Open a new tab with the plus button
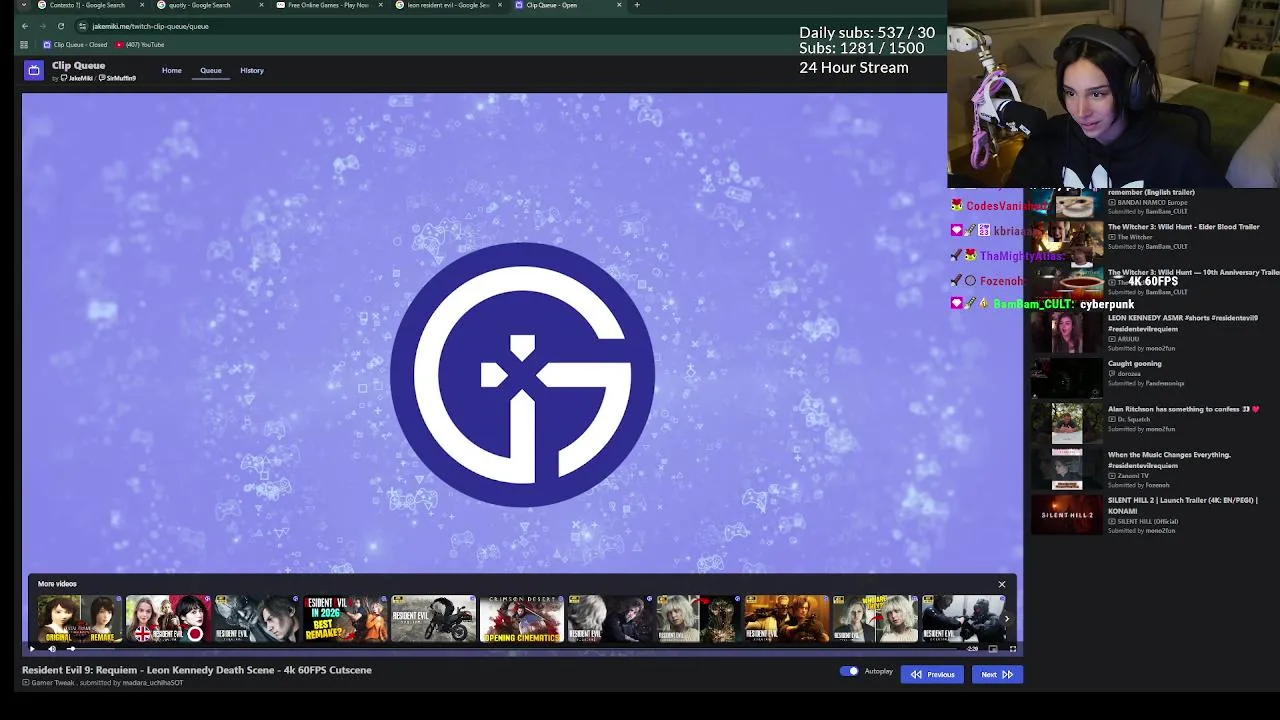The height and width of the screenshot is (720, 1280). pos(637,5)
